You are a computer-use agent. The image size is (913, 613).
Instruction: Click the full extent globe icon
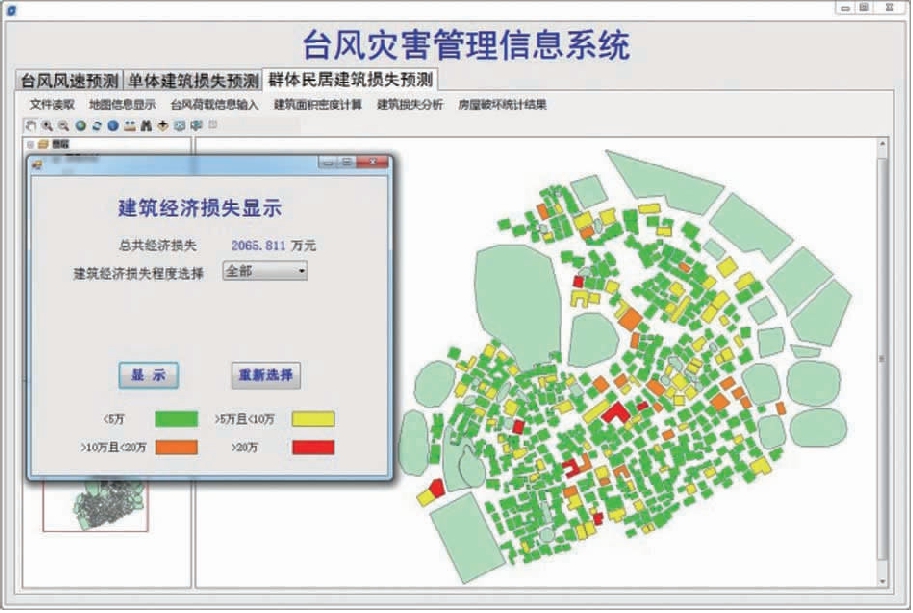[x=80, y=126]
